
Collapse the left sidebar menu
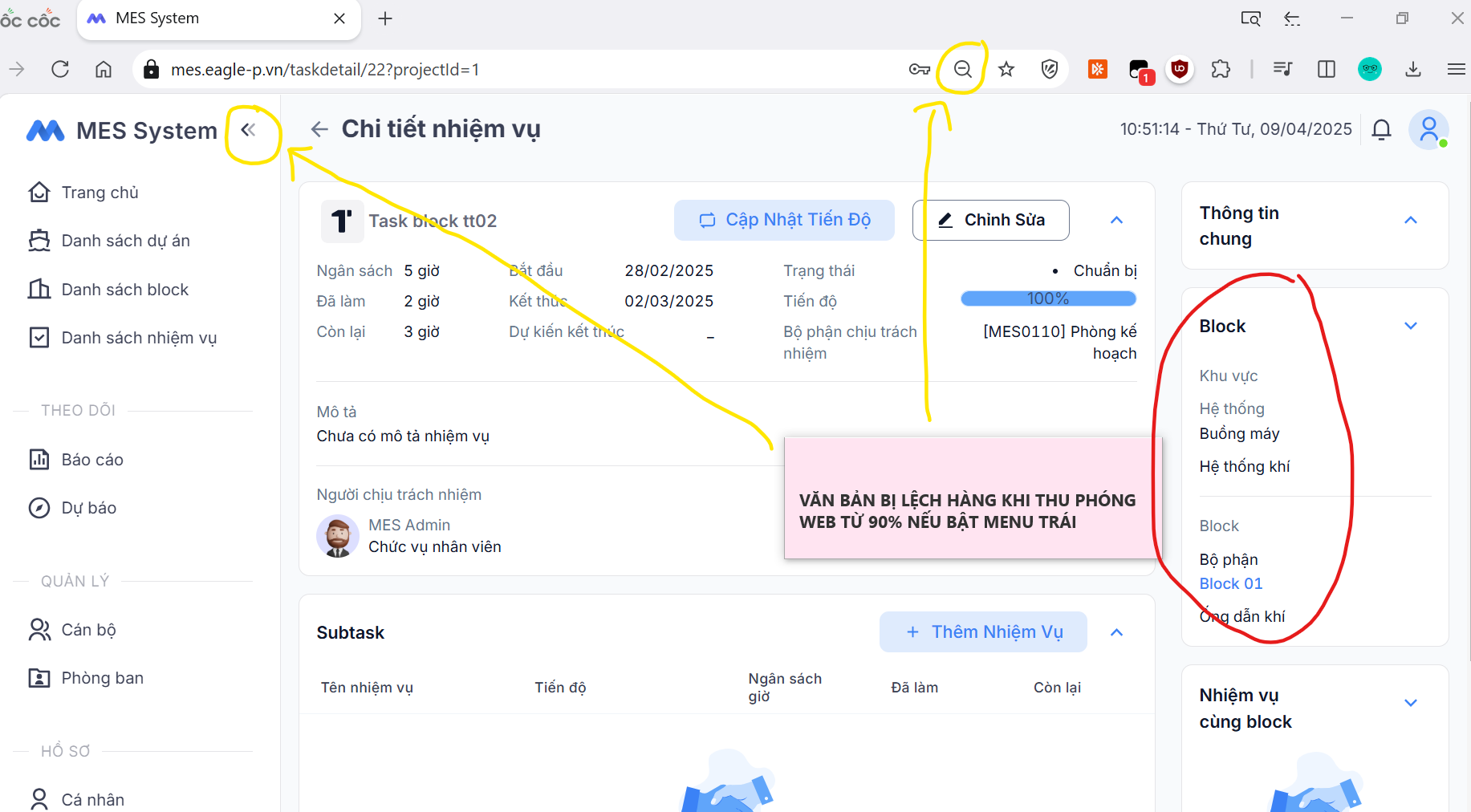[248, 130]
